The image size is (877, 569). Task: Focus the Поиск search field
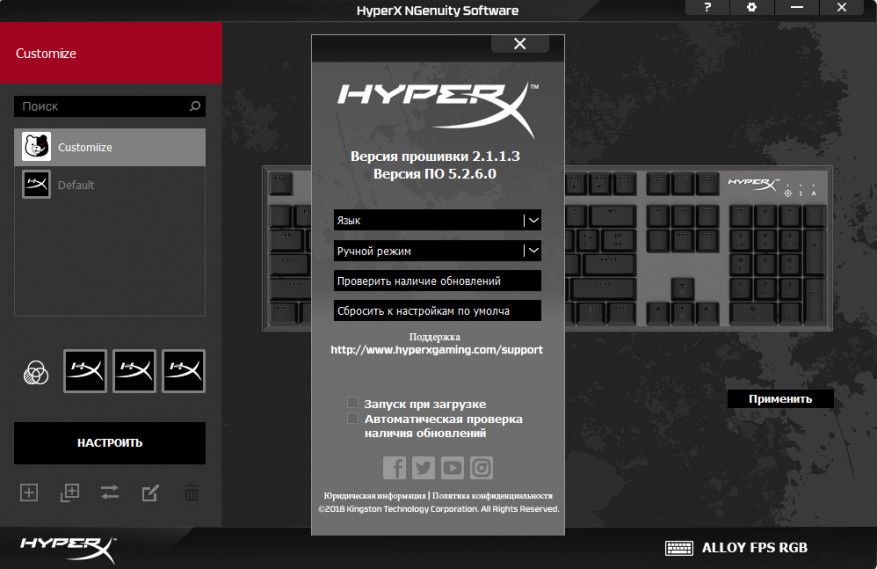[110, 106]
